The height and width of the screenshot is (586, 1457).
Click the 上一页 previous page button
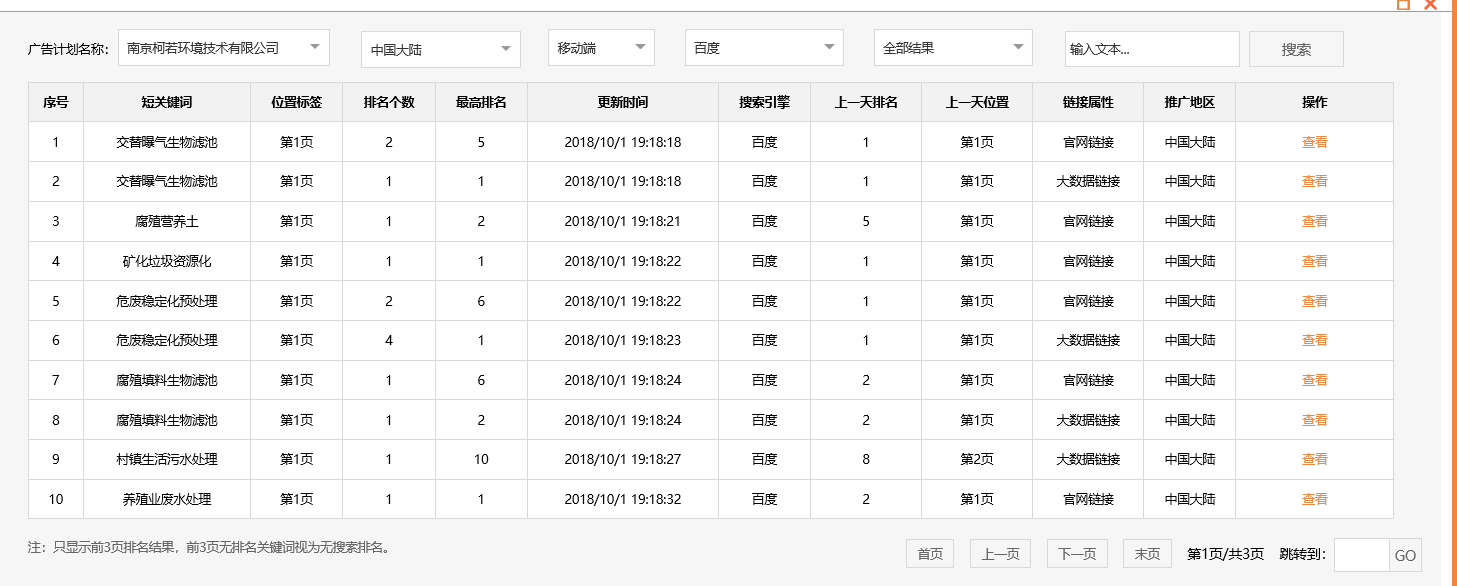pyautogui.click(x=1000, y=553)
